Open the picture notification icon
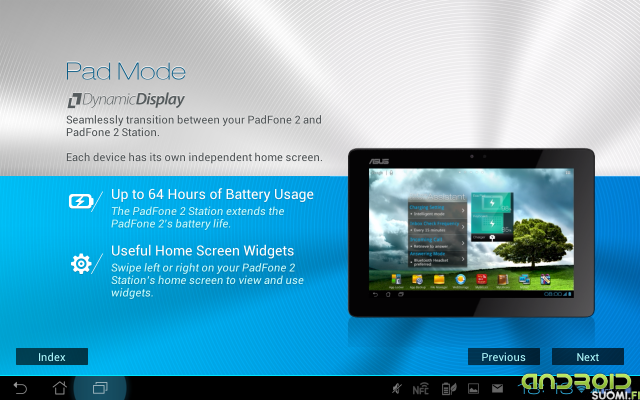The image size is (640, 400). (473, 389)
